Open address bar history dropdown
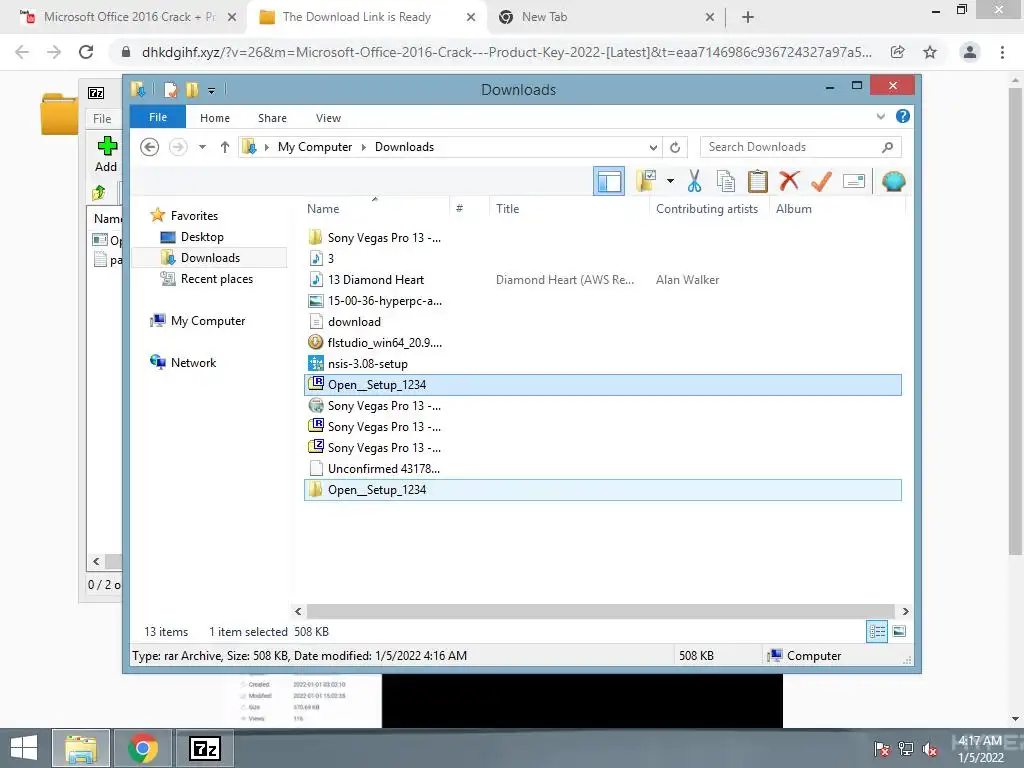This screenshot has height=768, width=1024. point(653,147)
